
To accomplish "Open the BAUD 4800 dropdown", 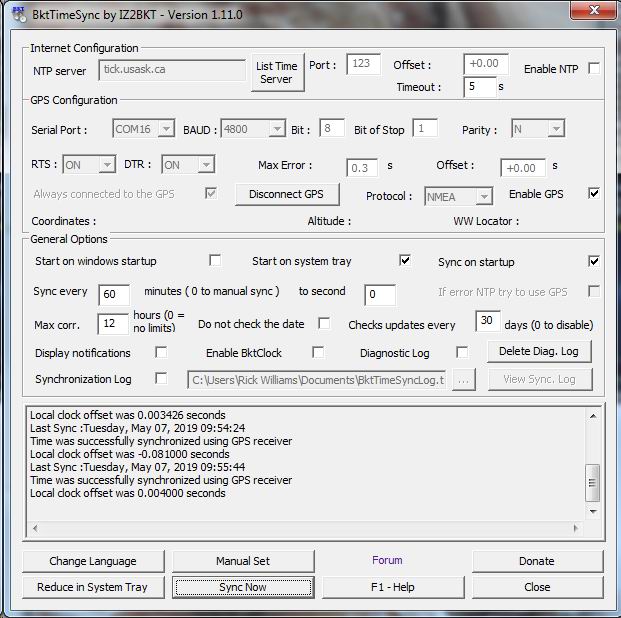I will click(x=277, y=129).
